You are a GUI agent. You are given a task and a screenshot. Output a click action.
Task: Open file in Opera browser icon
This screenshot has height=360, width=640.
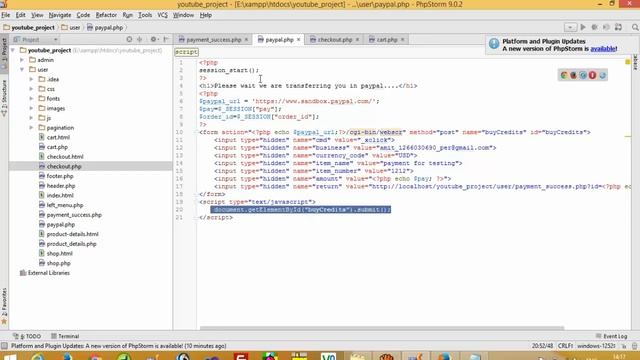pos(592,75)
